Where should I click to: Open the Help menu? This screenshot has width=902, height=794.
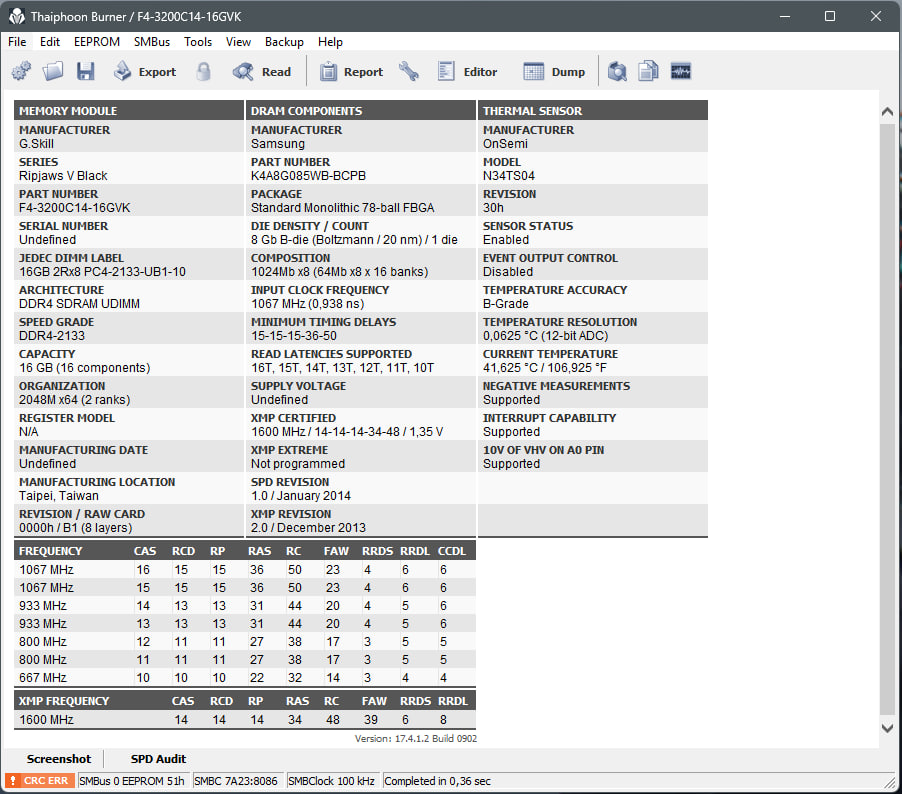tap(330, 41)
